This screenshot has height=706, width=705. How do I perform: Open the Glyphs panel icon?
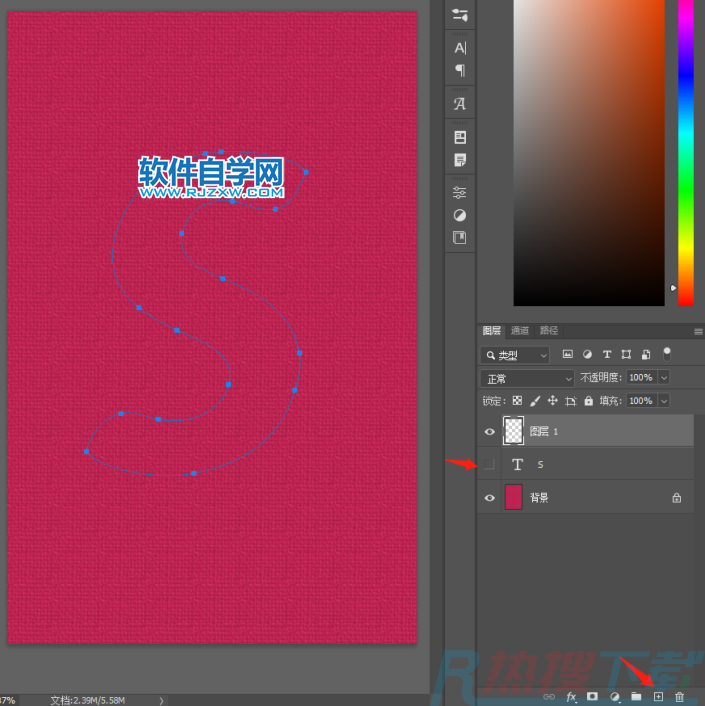[460, 104]
